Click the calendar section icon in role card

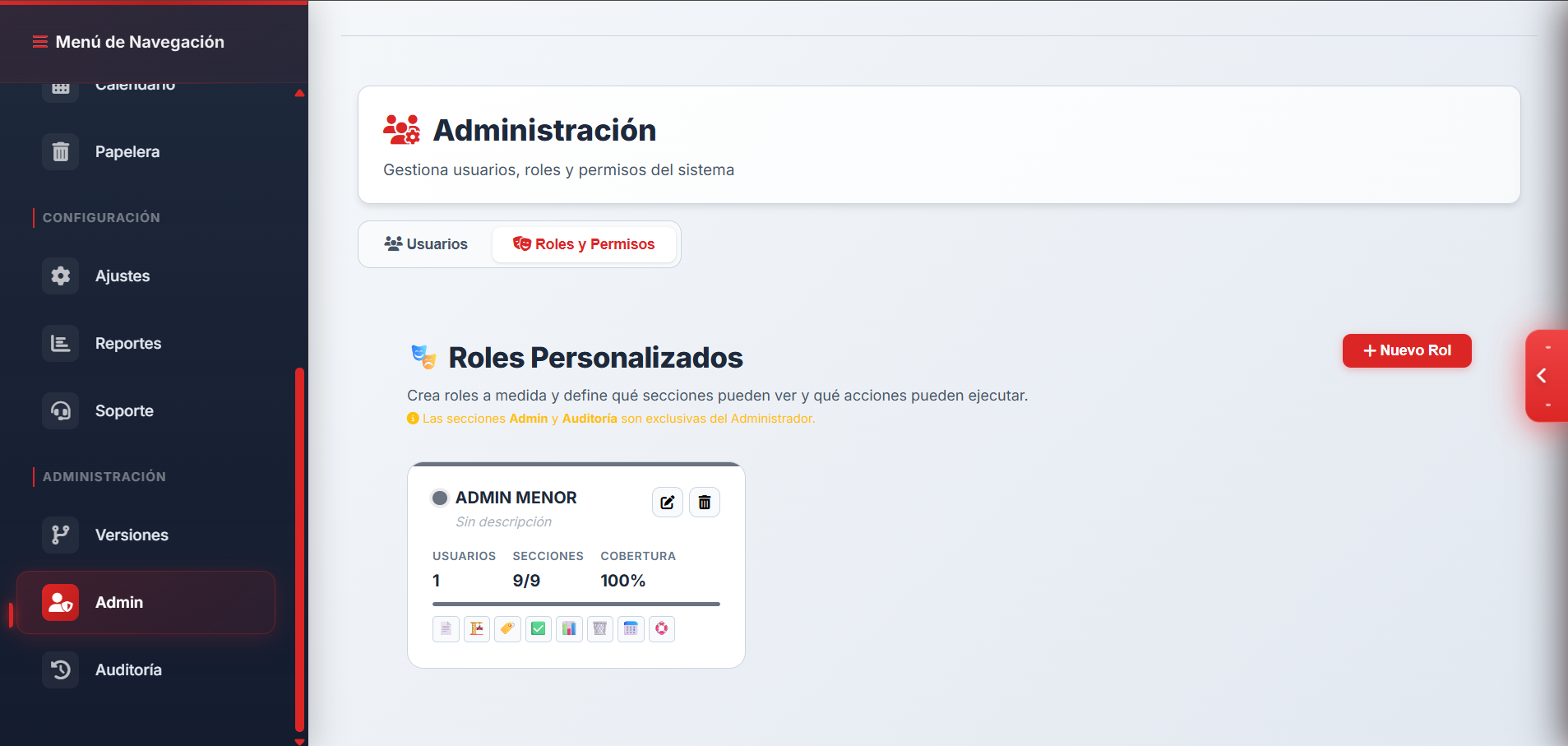[x=631, y=629]
